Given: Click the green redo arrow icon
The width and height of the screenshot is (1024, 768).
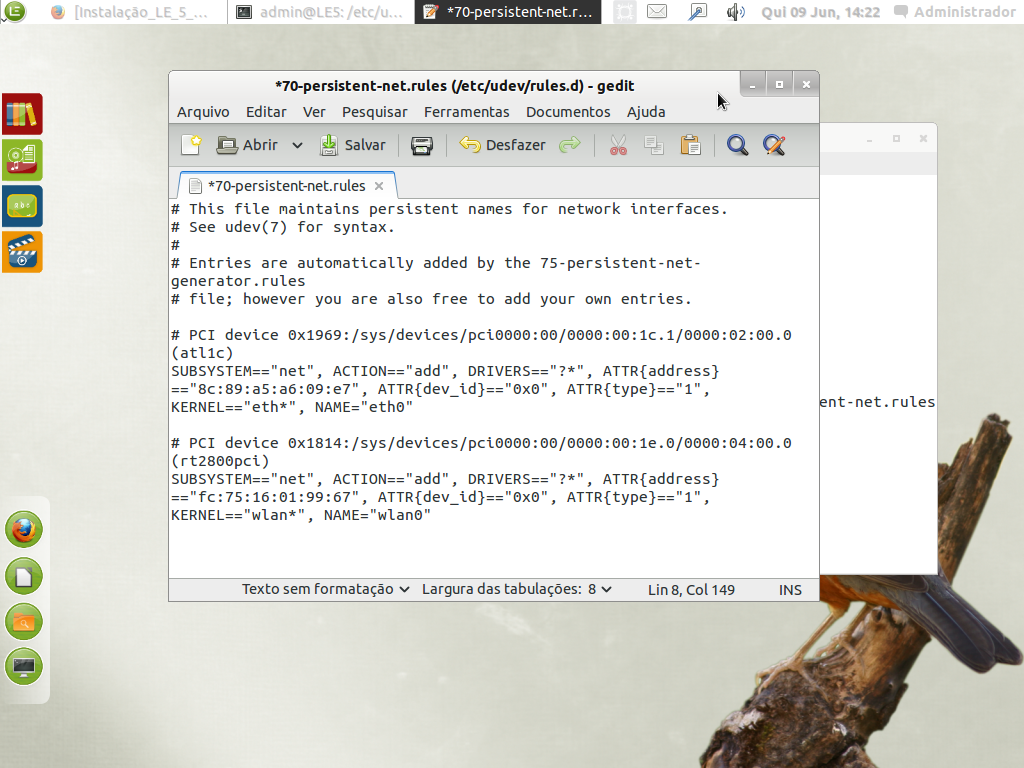Looking at the screenshot, I should tap(569, 144).
